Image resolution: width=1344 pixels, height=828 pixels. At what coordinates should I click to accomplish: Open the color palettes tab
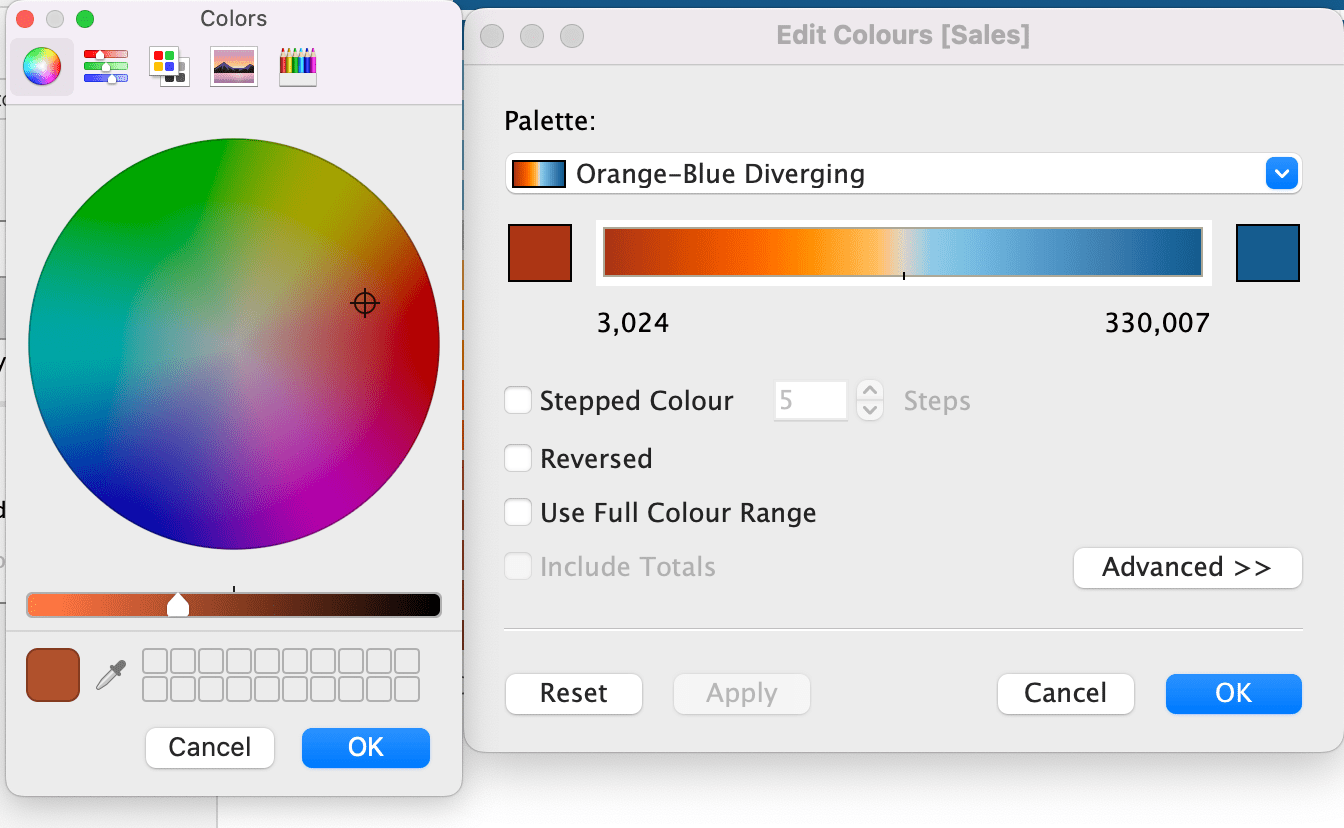point(169,66)
